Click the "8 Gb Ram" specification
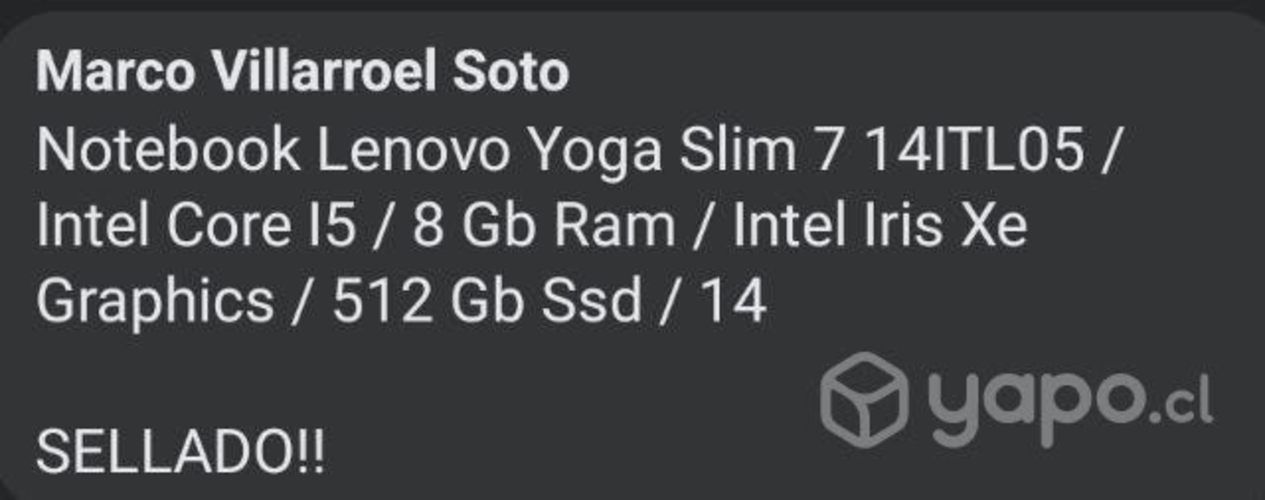Screen dimensions: 1265x500 pyautogui.click(x=544, y=226)
